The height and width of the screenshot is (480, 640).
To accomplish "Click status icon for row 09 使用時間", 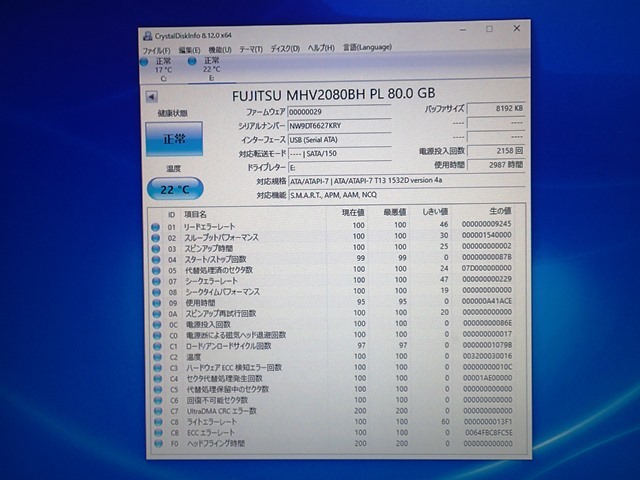I will tap(157, 303).
